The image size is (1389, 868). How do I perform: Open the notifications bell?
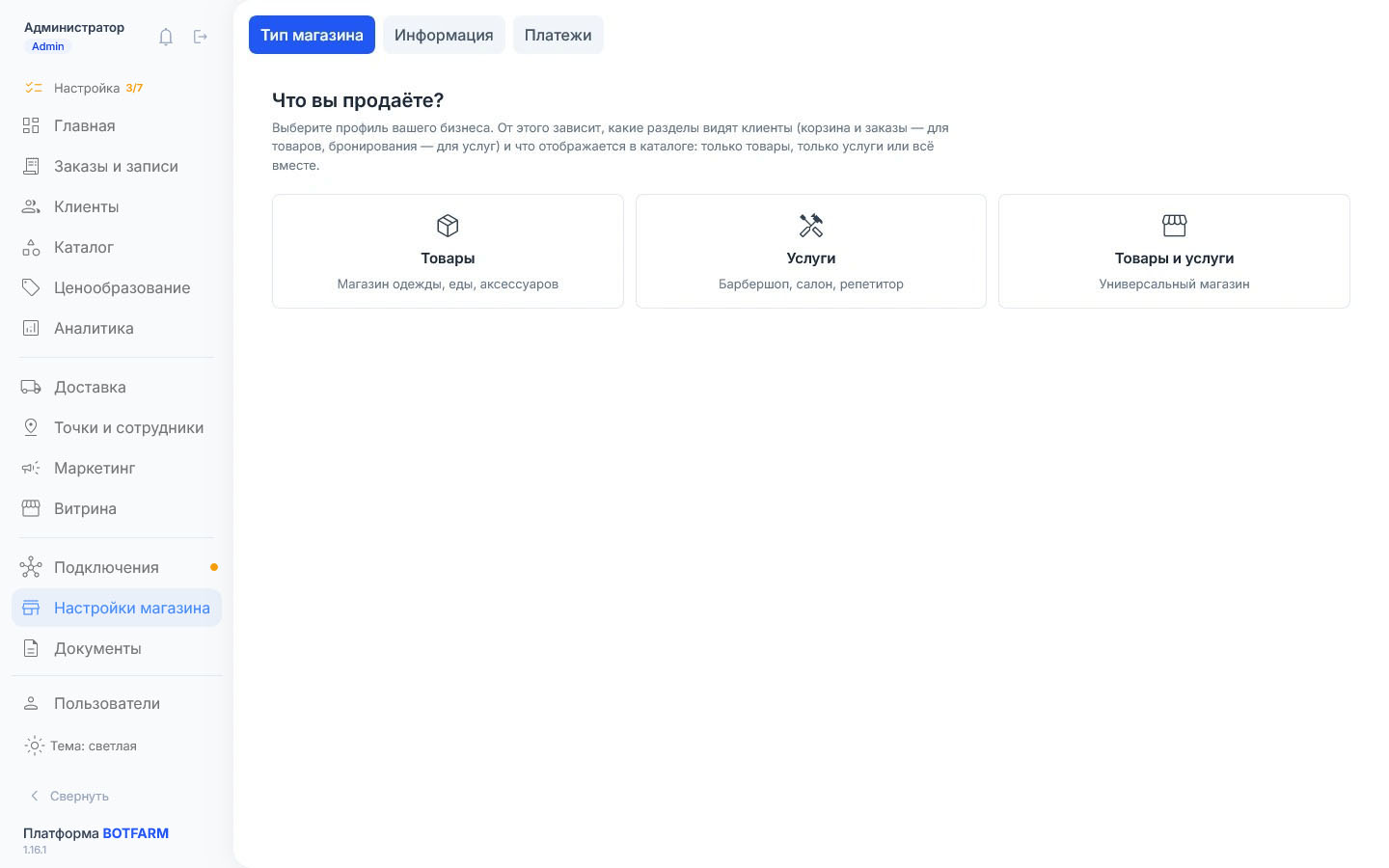[166, 37]
